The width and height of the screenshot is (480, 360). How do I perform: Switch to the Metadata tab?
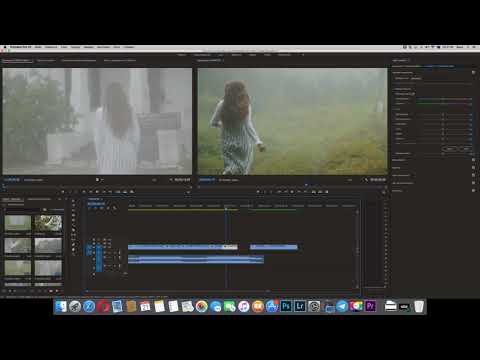click(119, 61)
